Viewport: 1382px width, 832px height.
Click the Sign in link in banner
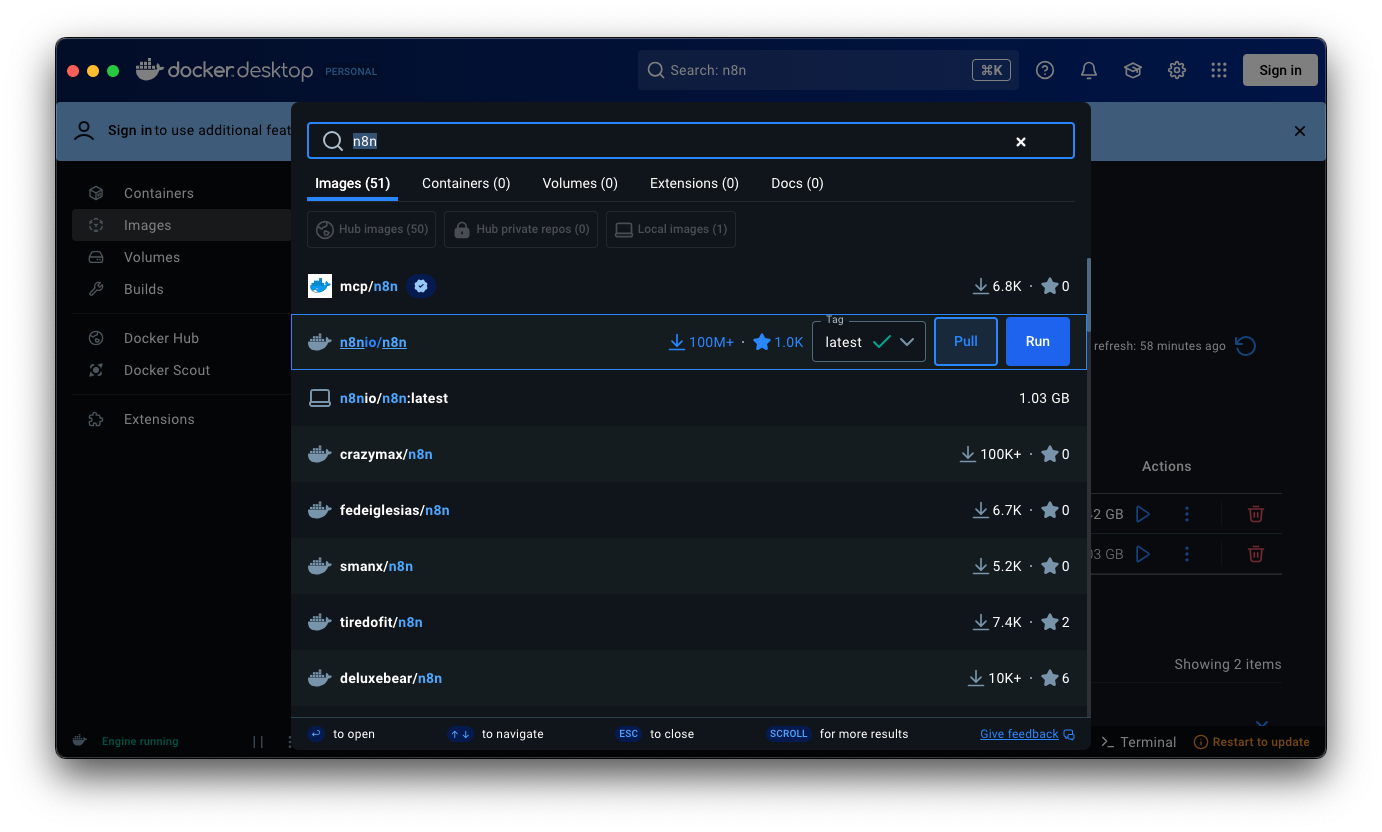pyautogui.click(x=130, y=130)
